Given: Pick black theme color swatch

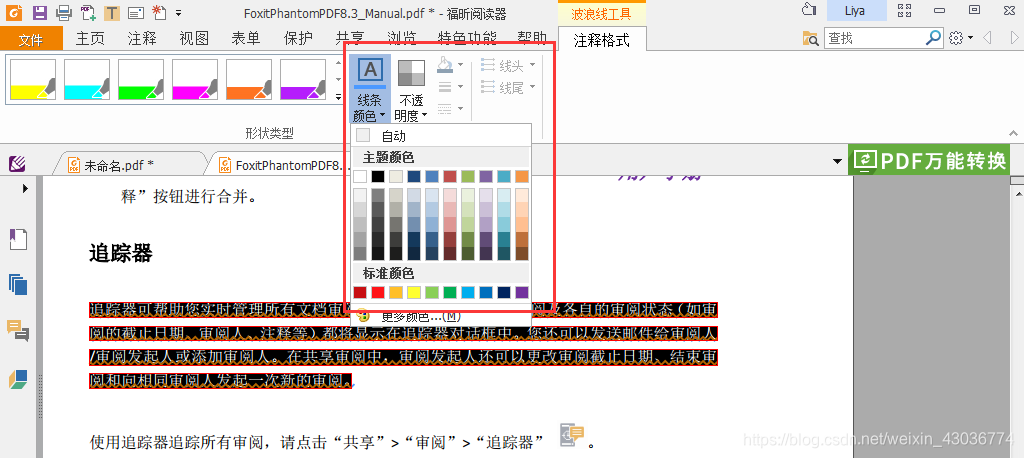Looking at the screenshot, I should (378, 176).
